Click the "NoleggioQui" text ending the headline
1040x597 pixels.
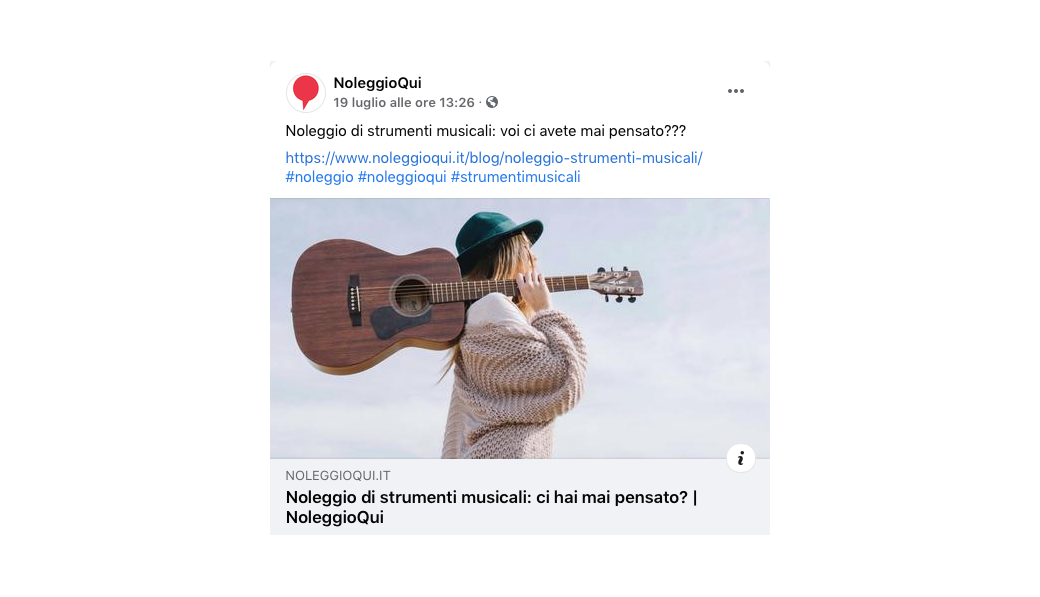coord(334,517)
